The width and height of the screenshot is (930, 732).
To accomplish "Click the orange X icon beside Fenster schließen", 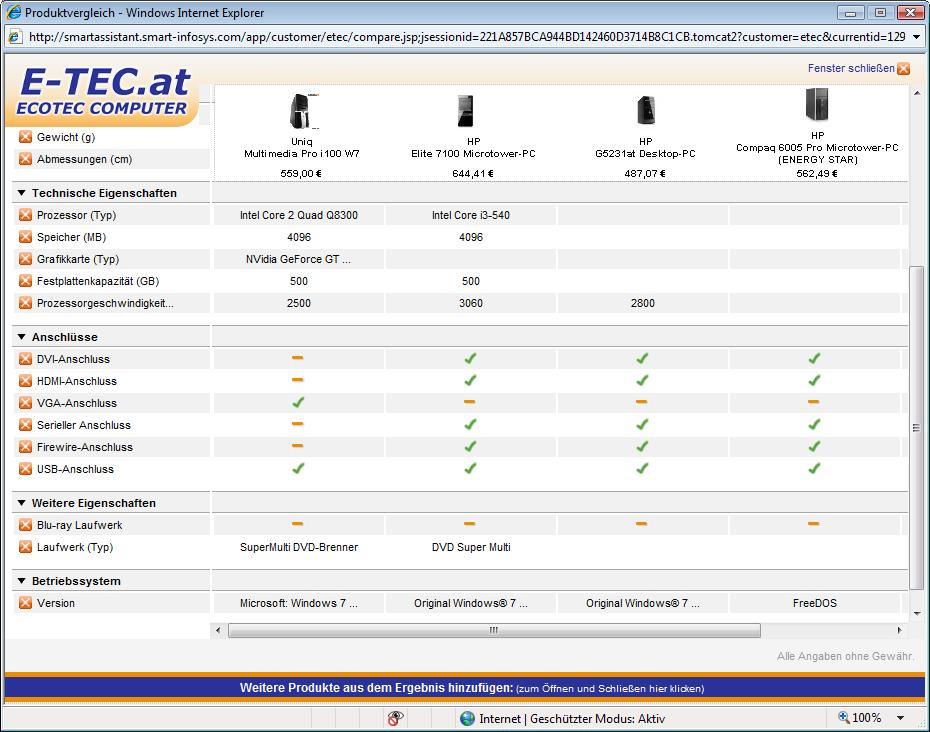I will tap(903, 68).
